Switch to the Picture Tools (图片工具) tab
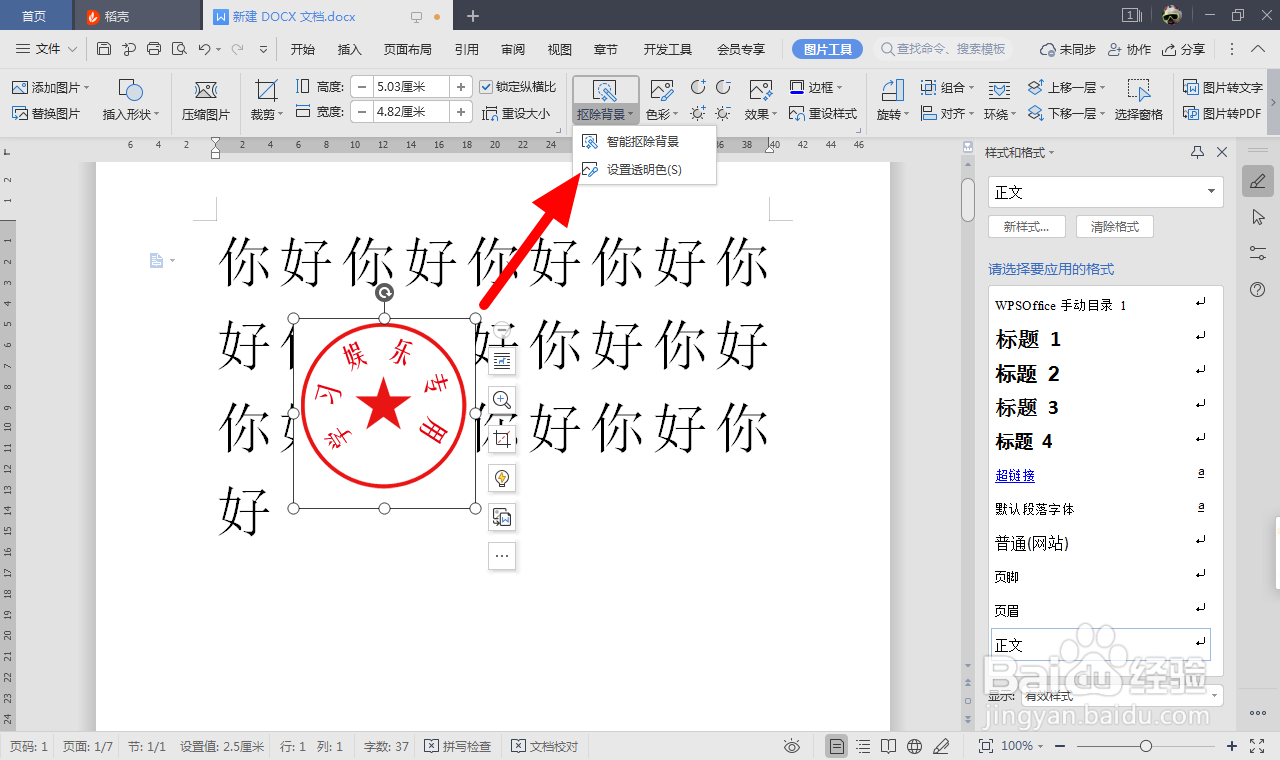Image resolution: width=1280 pixels, height=760 pixels. 828,49
